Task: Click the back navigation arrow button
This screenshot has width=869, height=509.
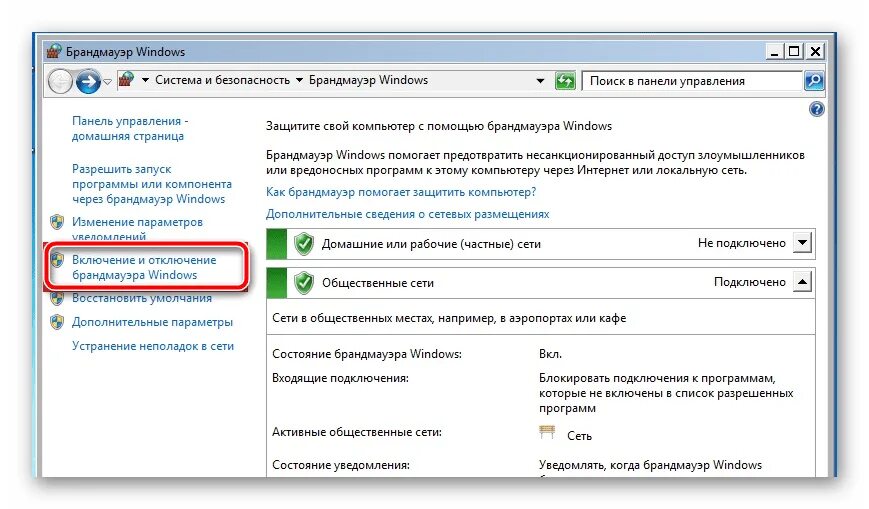Action: coord(60,82)
